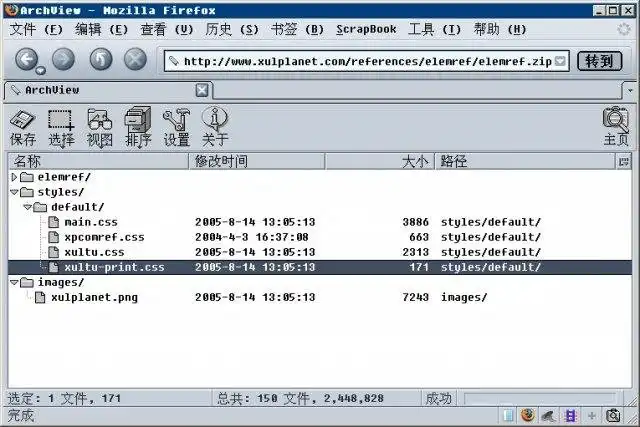This screenshot has width=640, height=427.
Task: Open the 排序 (Sort) toolbar tool
Action: pos(138,127)
